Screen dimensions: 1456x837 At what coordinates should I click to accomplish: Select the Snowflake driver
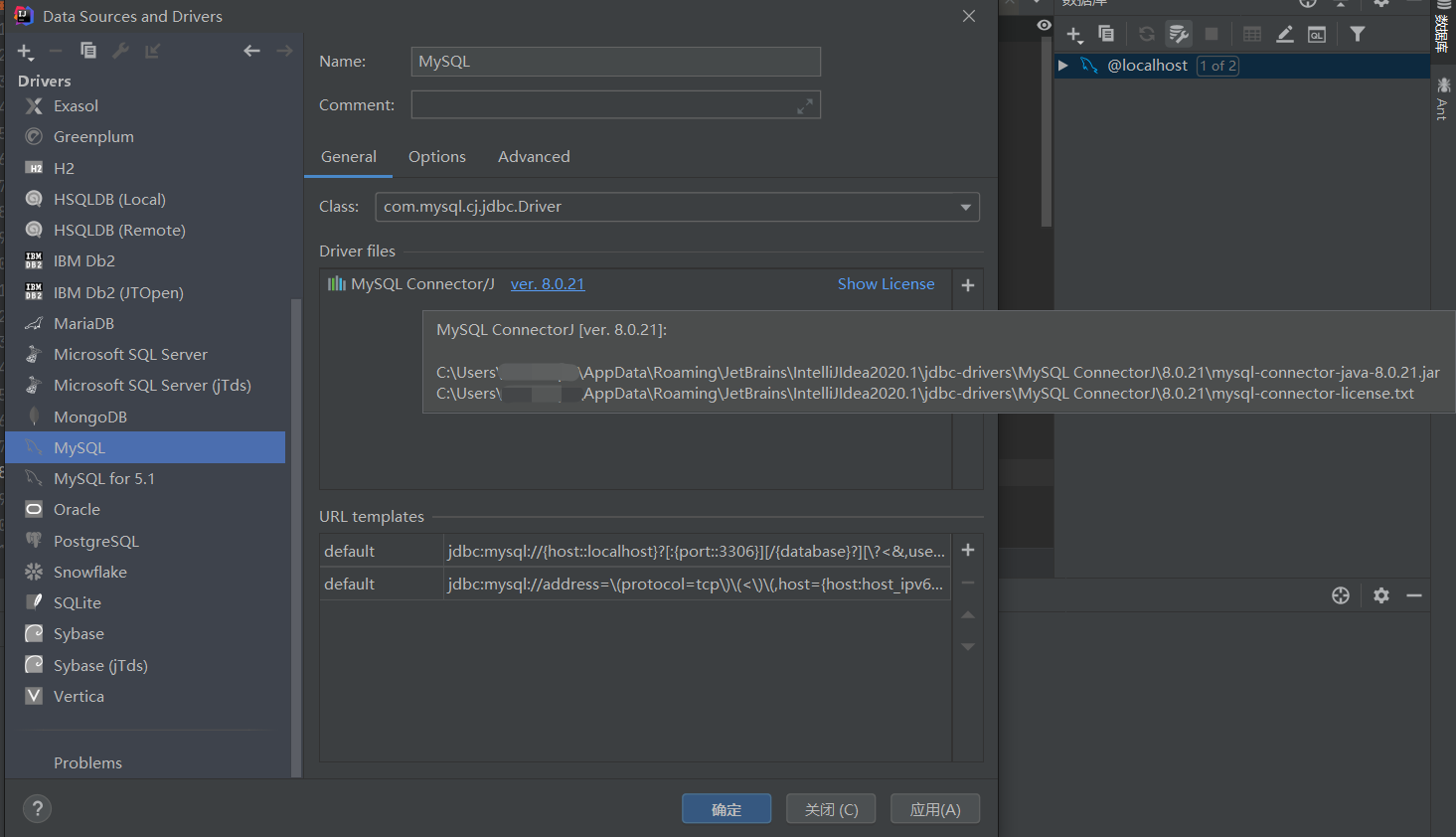tap(145, 573)
